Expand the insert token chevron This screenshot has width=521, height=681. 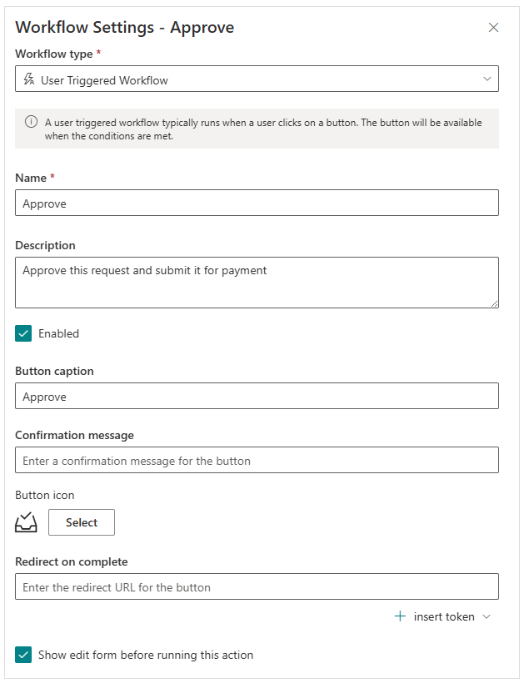487,616
